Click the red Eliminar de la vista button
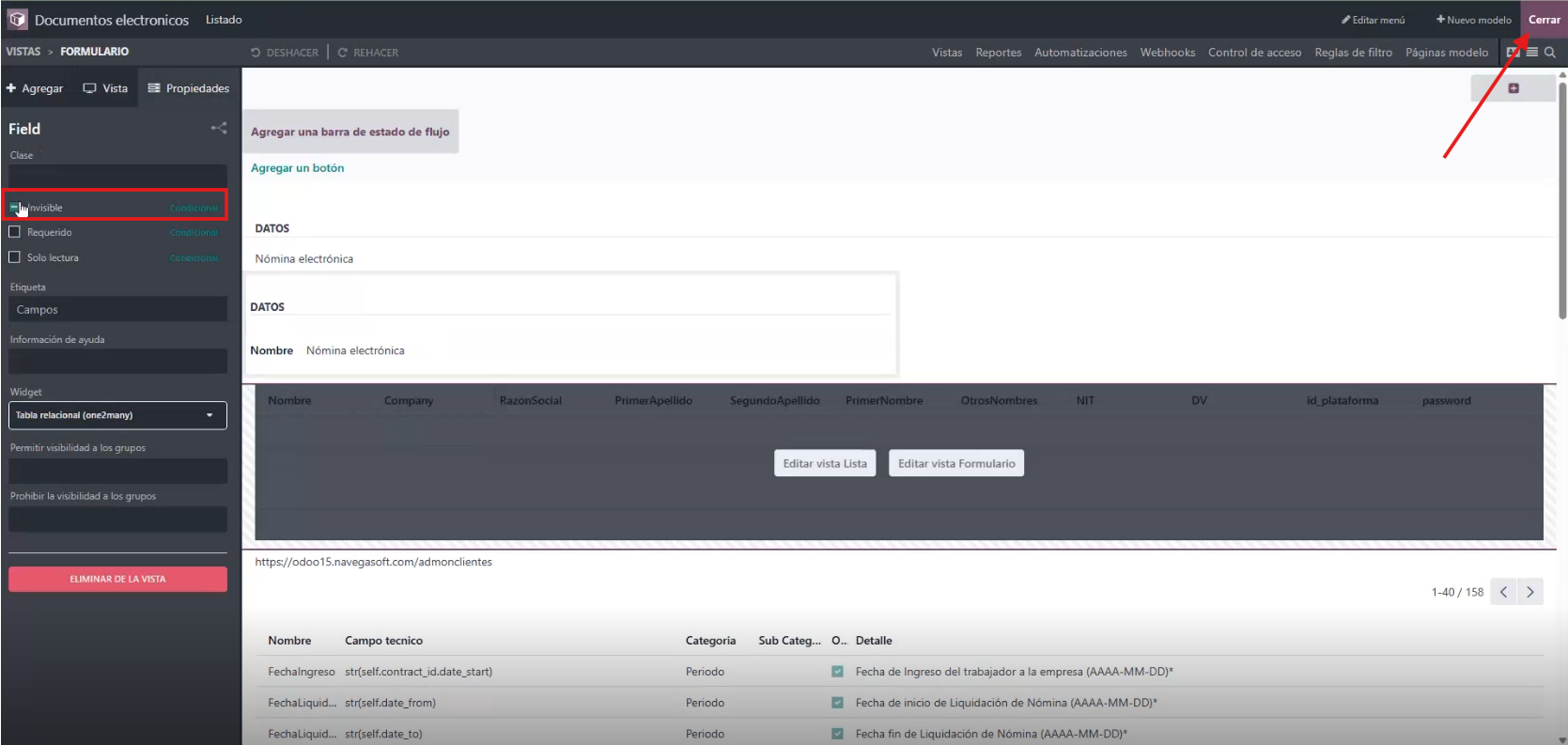 pyautogui.click(x=117, y=580)
